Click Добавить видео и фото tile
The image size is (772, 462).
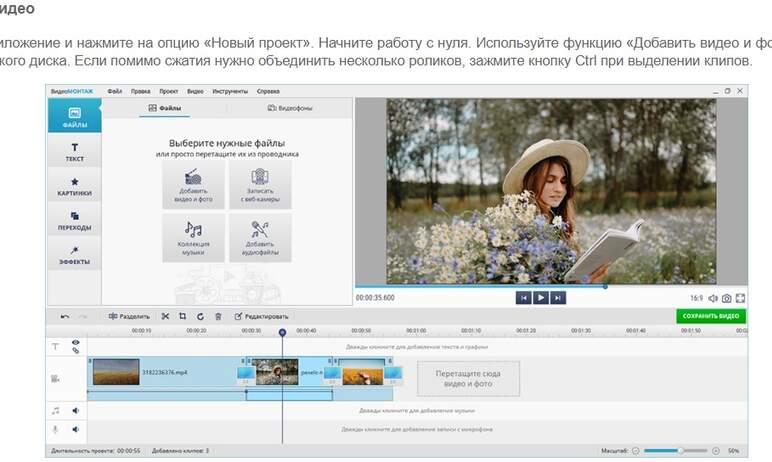point(193,185)
